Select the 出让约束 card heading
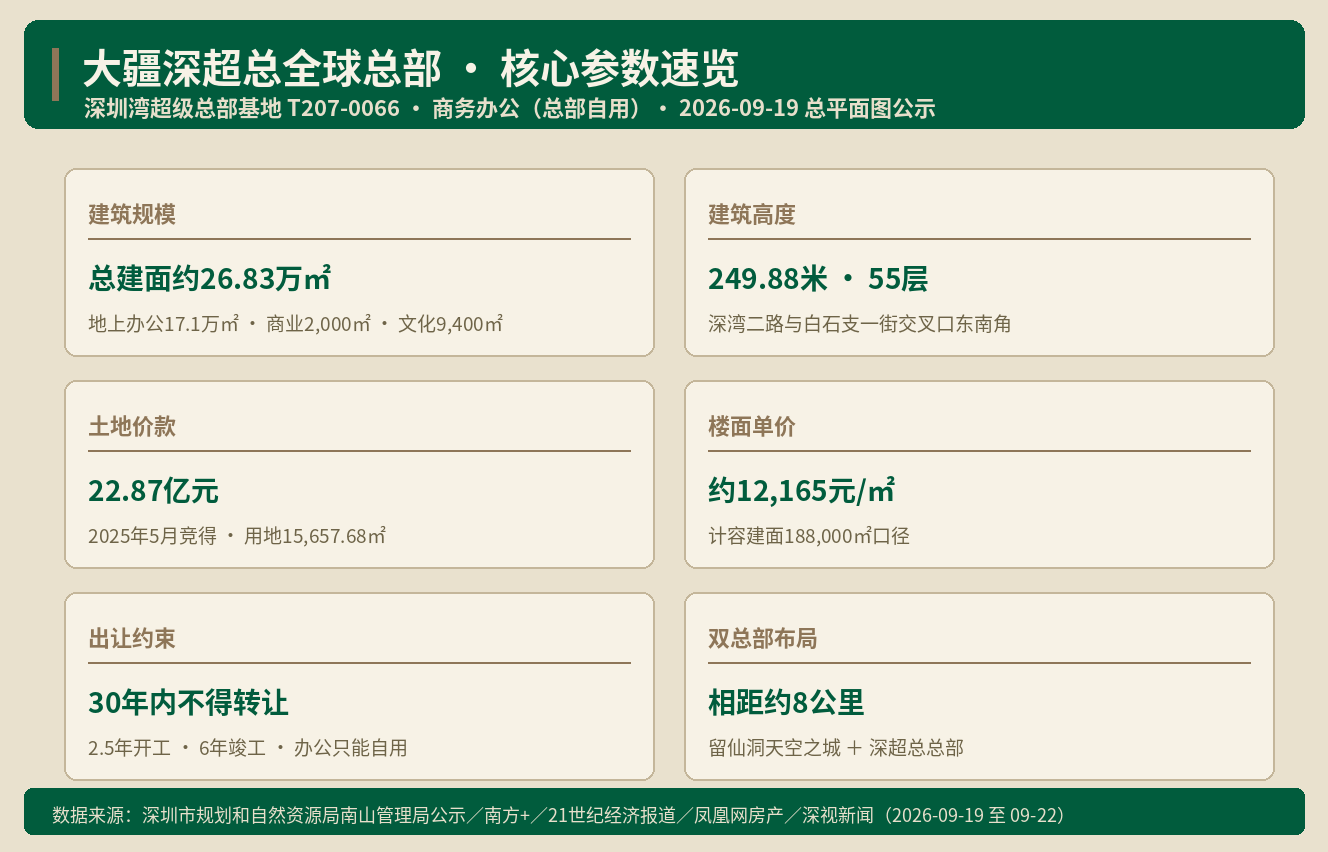Screen dimensions: 1328x852 132,639
